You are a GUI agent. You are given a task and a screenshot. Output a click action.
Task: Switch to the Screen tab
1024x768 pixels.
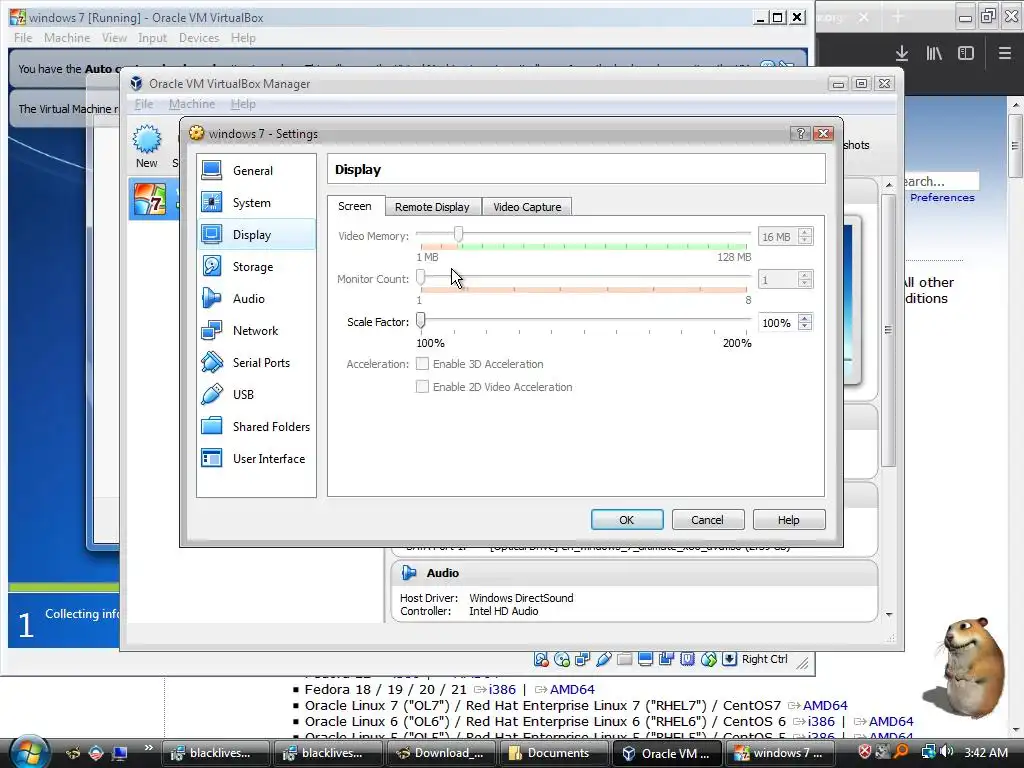[355, 206]
